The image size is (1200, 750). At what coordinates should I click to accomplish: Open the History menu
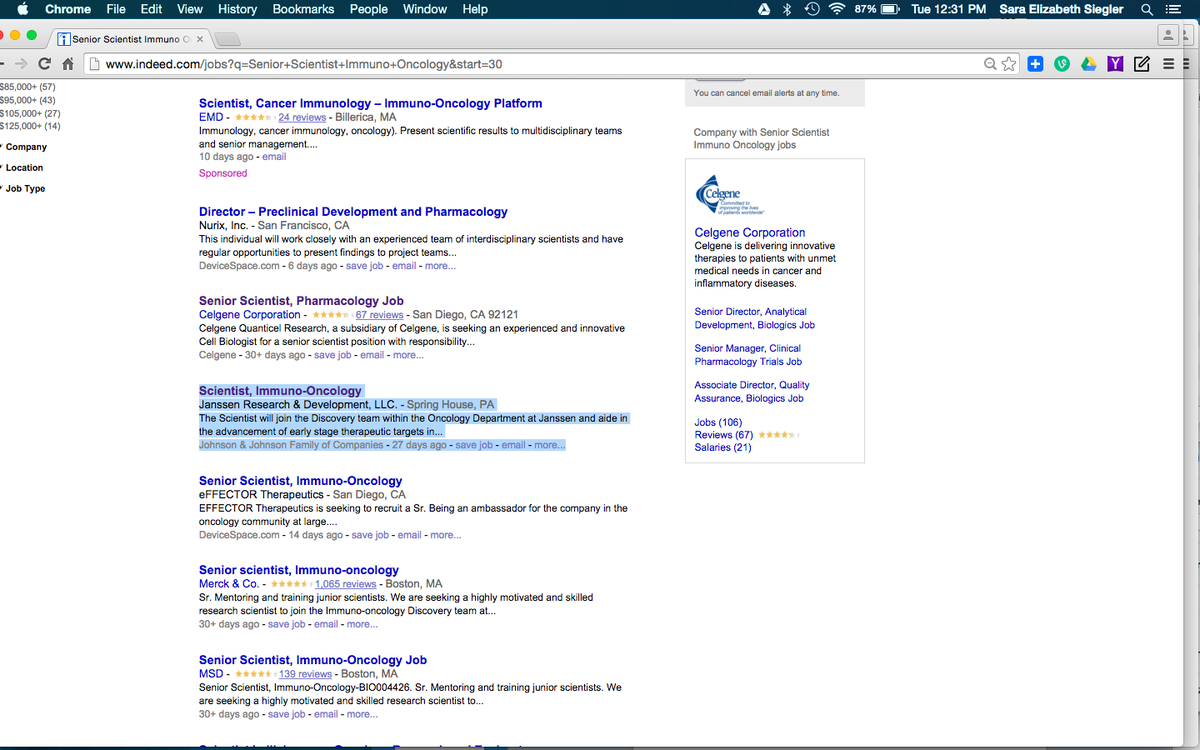tap(237, 9)
